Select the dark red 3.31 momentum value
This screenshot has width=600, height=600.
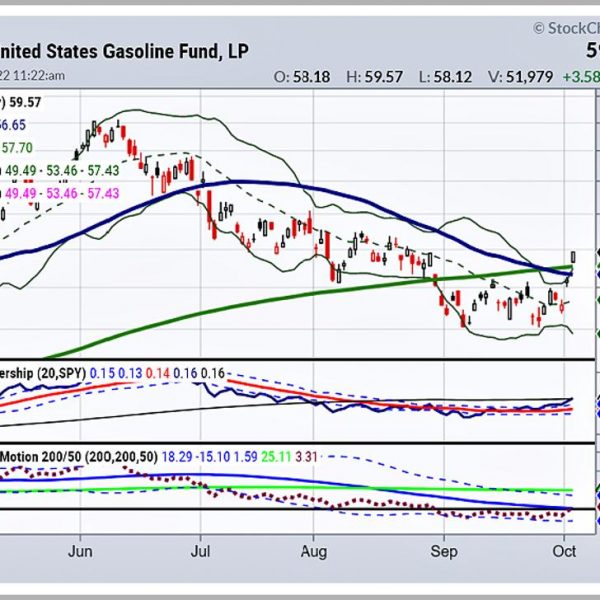[306, 457]
